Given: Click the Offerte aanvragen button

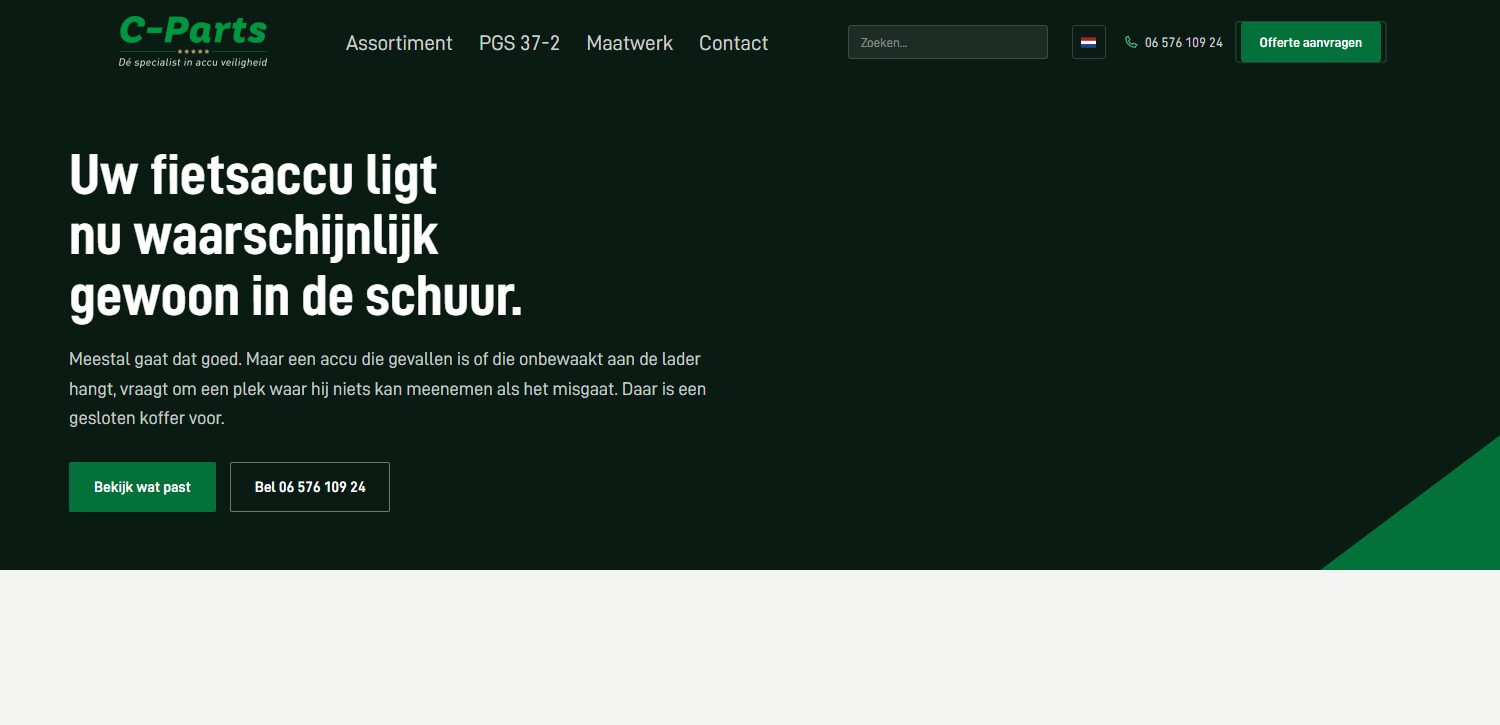Looking at the screenshot, I should (1310, 42).
